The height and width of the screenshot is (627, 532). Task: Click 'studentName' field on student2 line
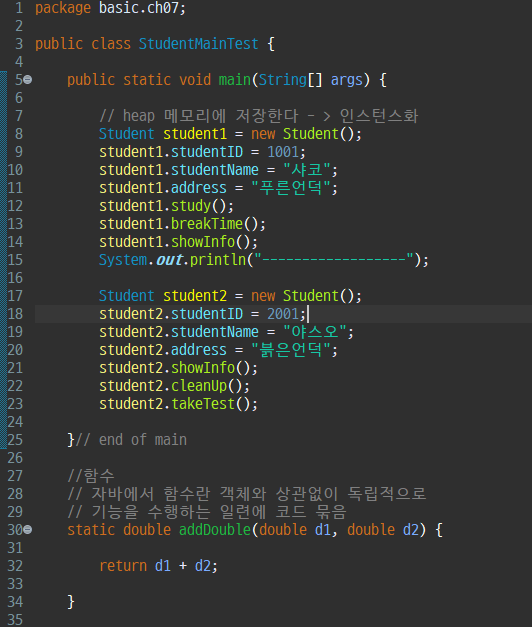(215, 332)
